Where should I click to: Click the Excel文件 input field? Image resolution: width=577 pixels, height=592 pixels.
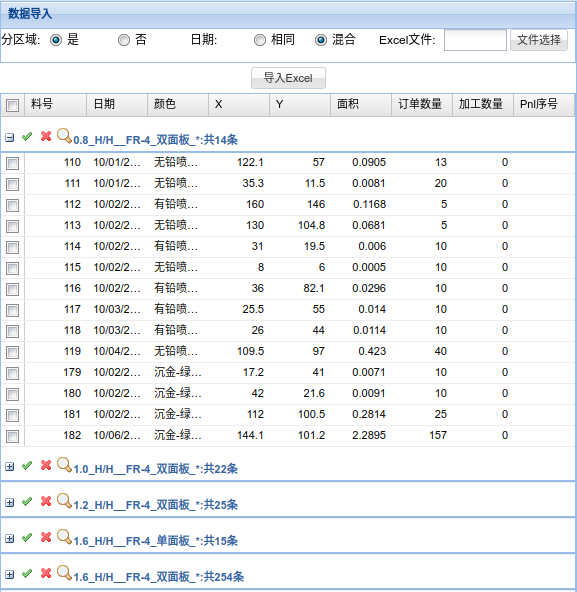[x=475, y=40]
